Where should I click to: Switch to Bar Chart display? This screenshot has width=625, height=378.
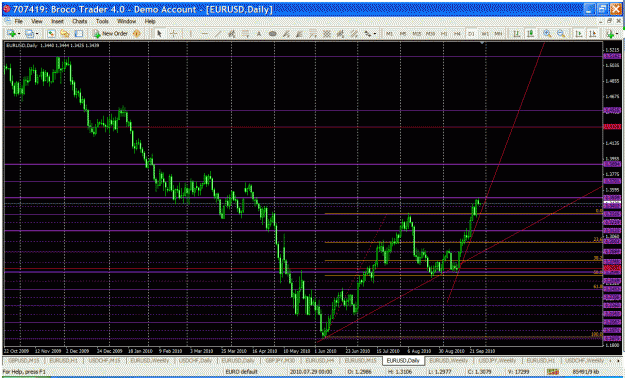point(517,34)
